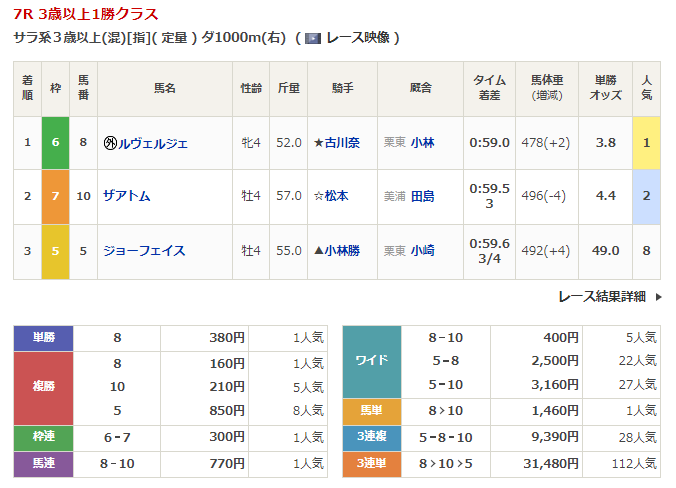Click the 3連単 trifecta payout label
The image size is (676, 488).
[372, 463]
